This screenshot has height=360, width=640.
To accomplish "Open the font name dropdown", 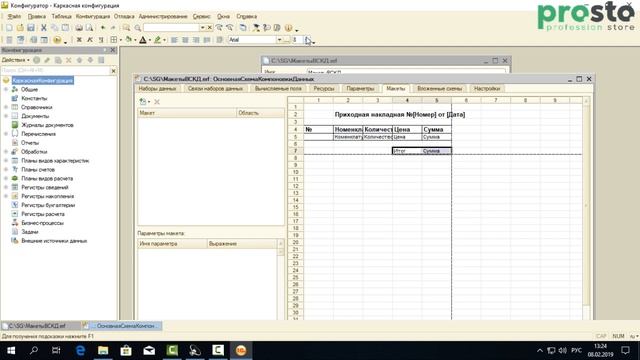I will pyautogui.click(x=279, y=40).
